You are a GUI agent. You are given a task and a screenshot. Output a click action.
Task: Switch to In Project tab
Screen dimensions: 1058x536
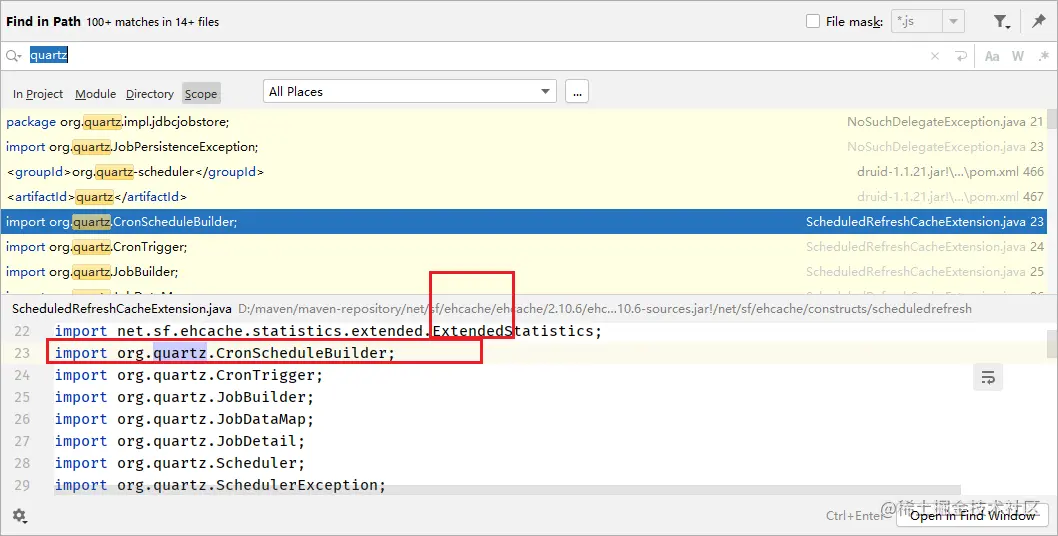[38, 94]
